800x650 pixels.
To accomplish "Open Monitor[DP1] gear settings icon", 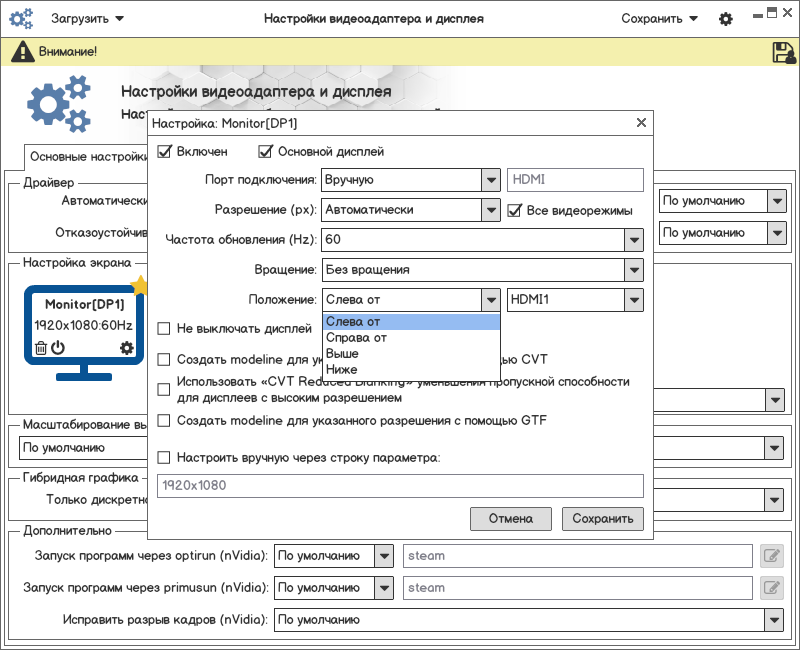I will click(126, 348).
